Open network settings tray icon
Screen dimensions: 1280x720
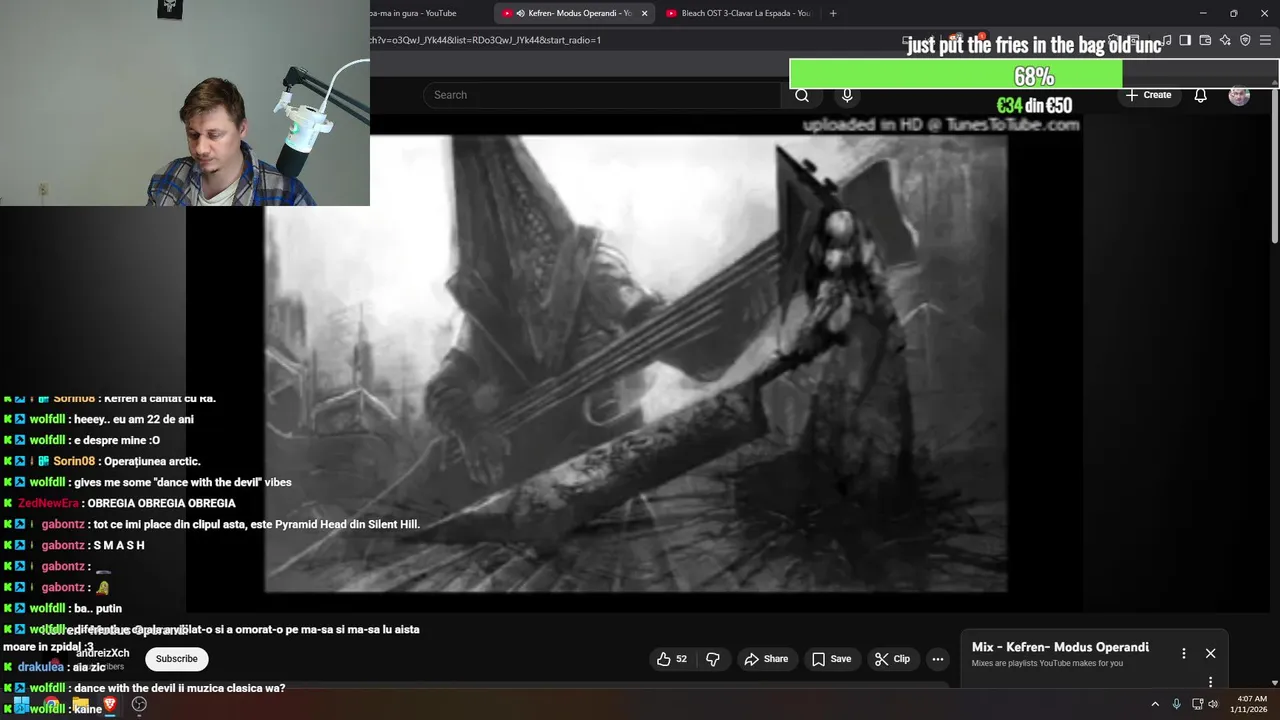coord(1197,704)
